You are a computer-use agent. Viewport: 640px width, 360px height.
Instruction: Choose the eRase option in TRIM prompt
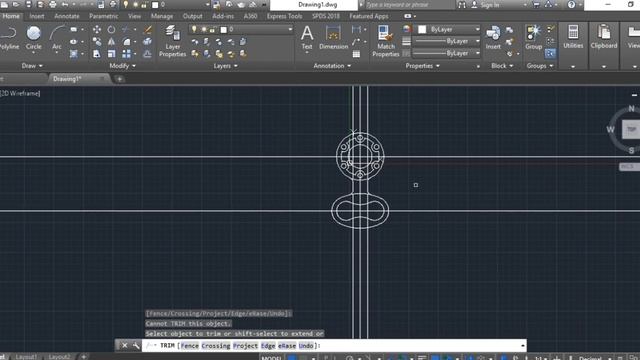pos(287,346)
